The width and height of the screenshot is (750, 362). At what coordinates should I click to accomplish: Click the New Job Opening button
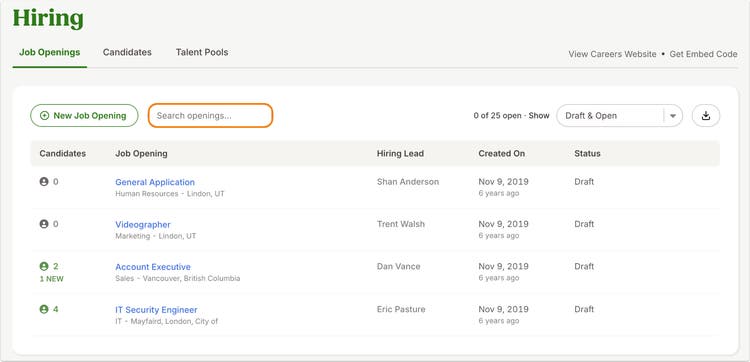(84, 116)
